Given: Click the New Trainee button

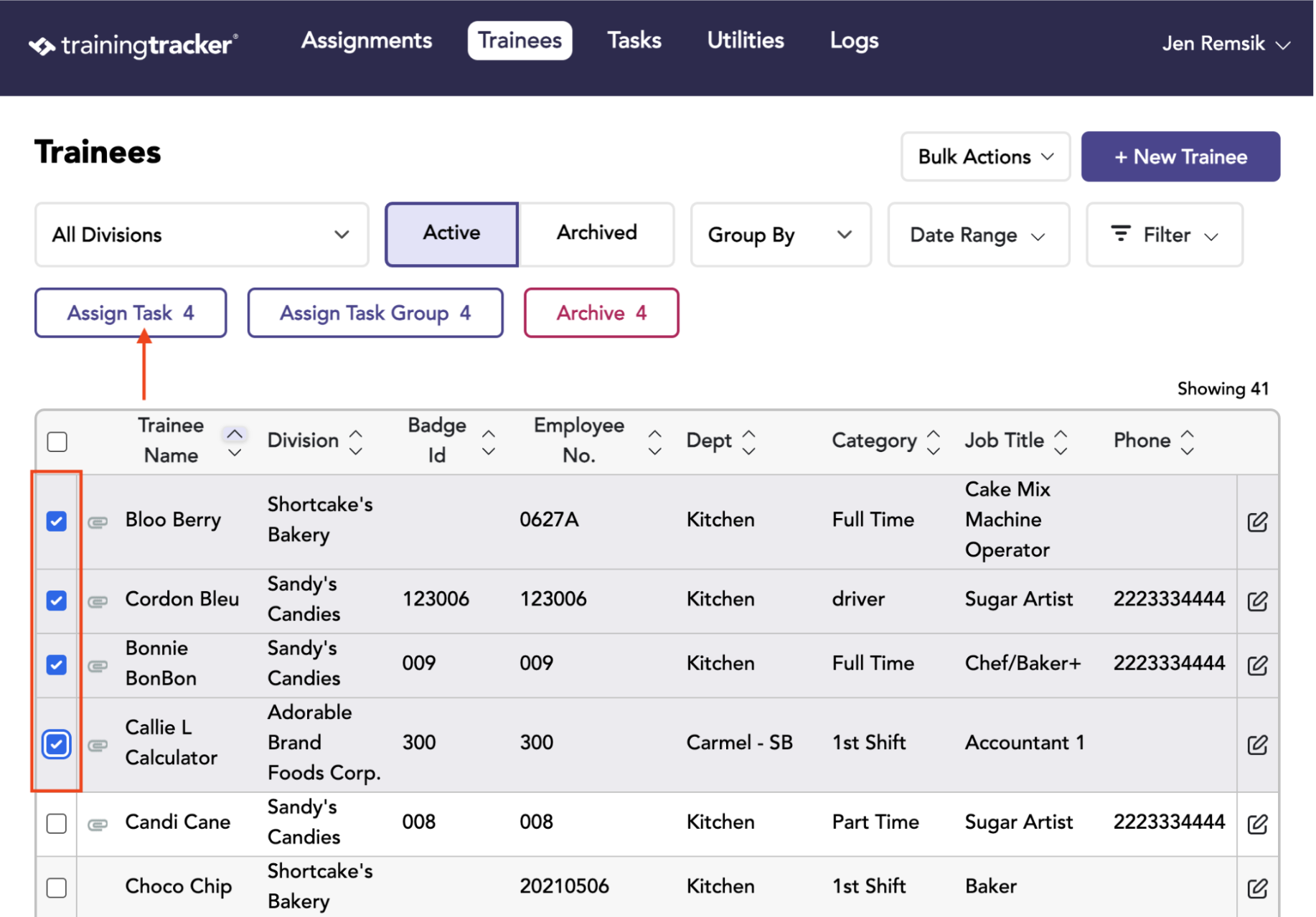Looking at the screenshot, I should tap(1180, 156).
